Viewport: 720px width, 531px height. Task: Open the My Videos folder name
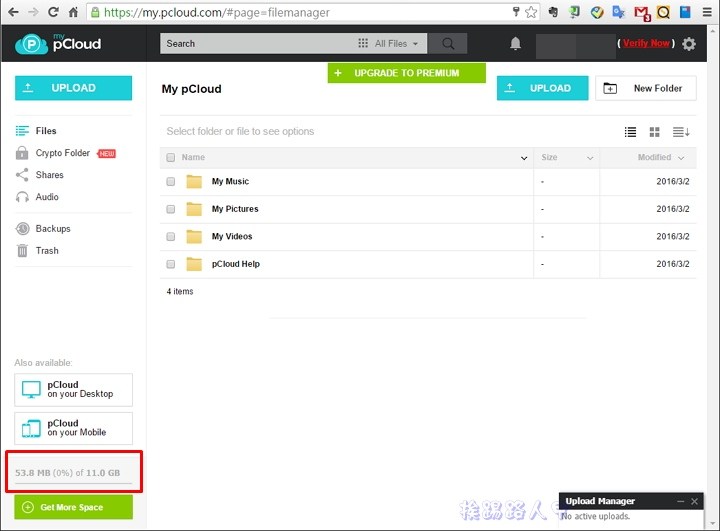point(232,237)
